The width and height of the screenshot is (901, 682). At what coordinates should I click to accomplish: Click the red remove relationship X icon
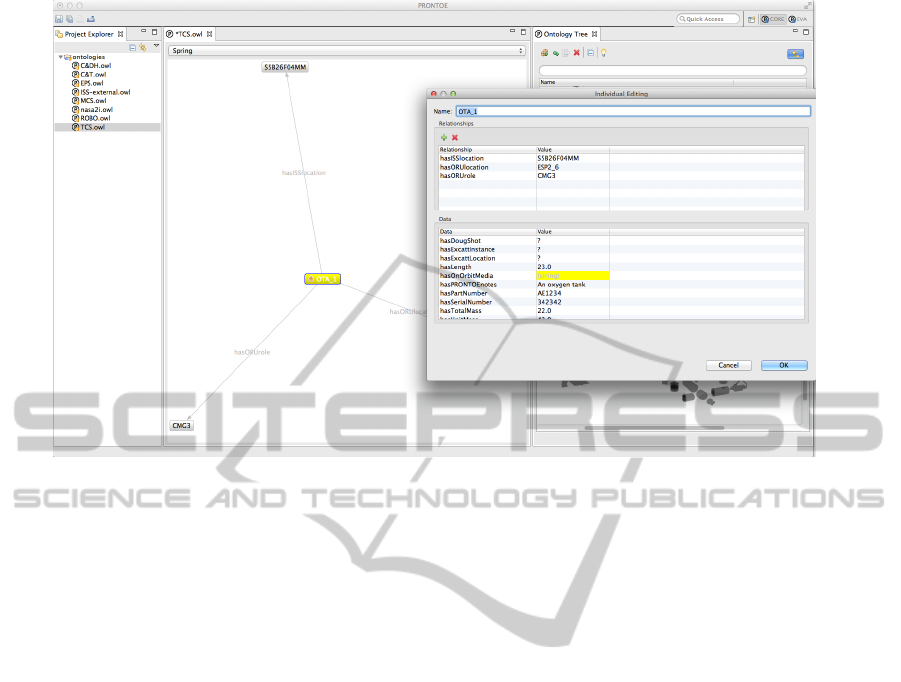(455, 137)
